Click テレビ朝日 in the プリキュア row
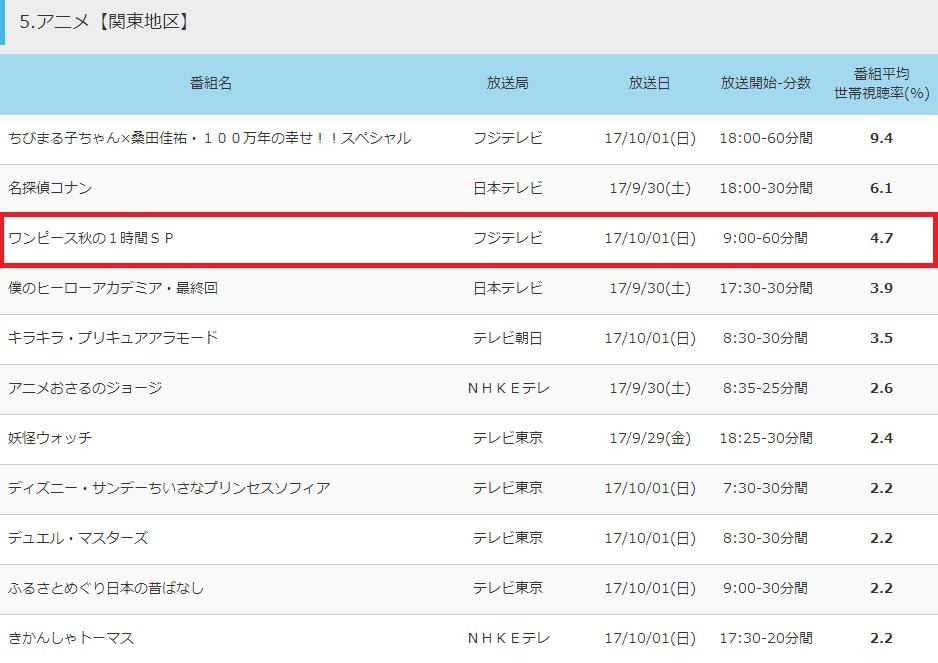Viewport: 938px width, 663px height. click(x=508, y=338)
